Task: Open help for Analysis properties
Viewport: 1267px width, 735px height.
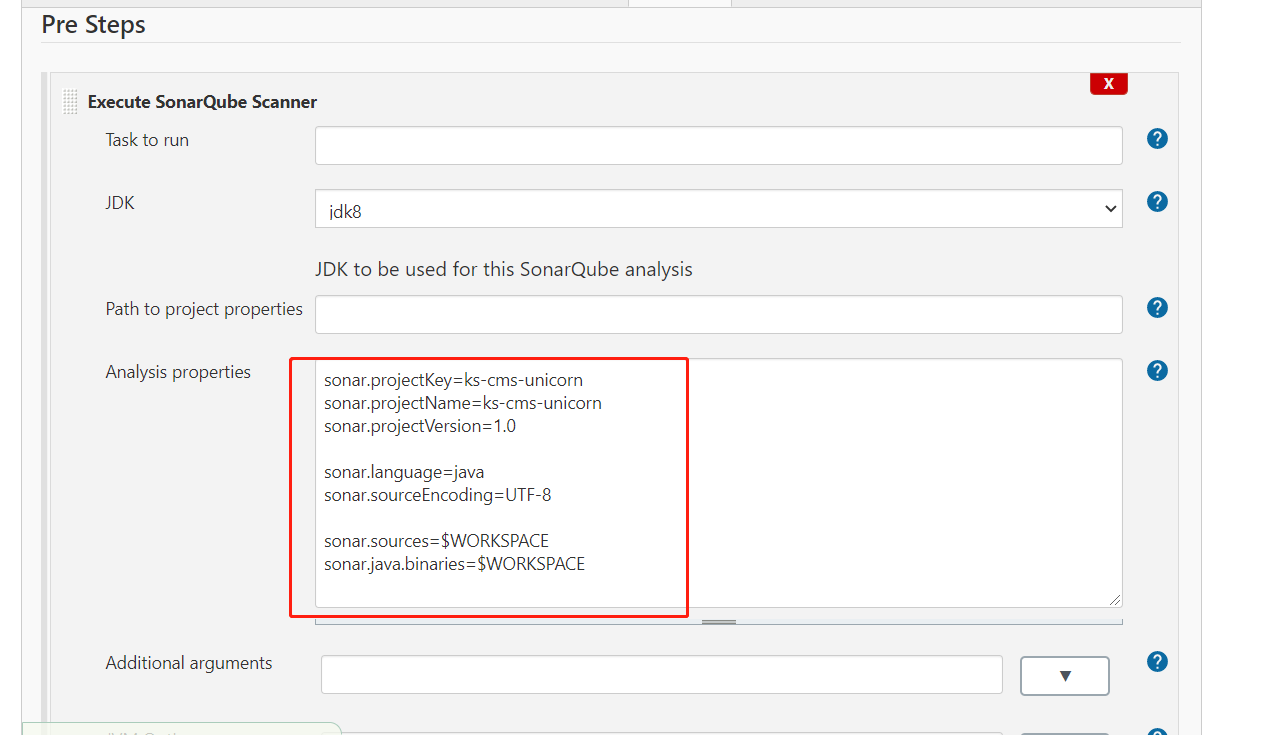Action: pos(1157,371)
